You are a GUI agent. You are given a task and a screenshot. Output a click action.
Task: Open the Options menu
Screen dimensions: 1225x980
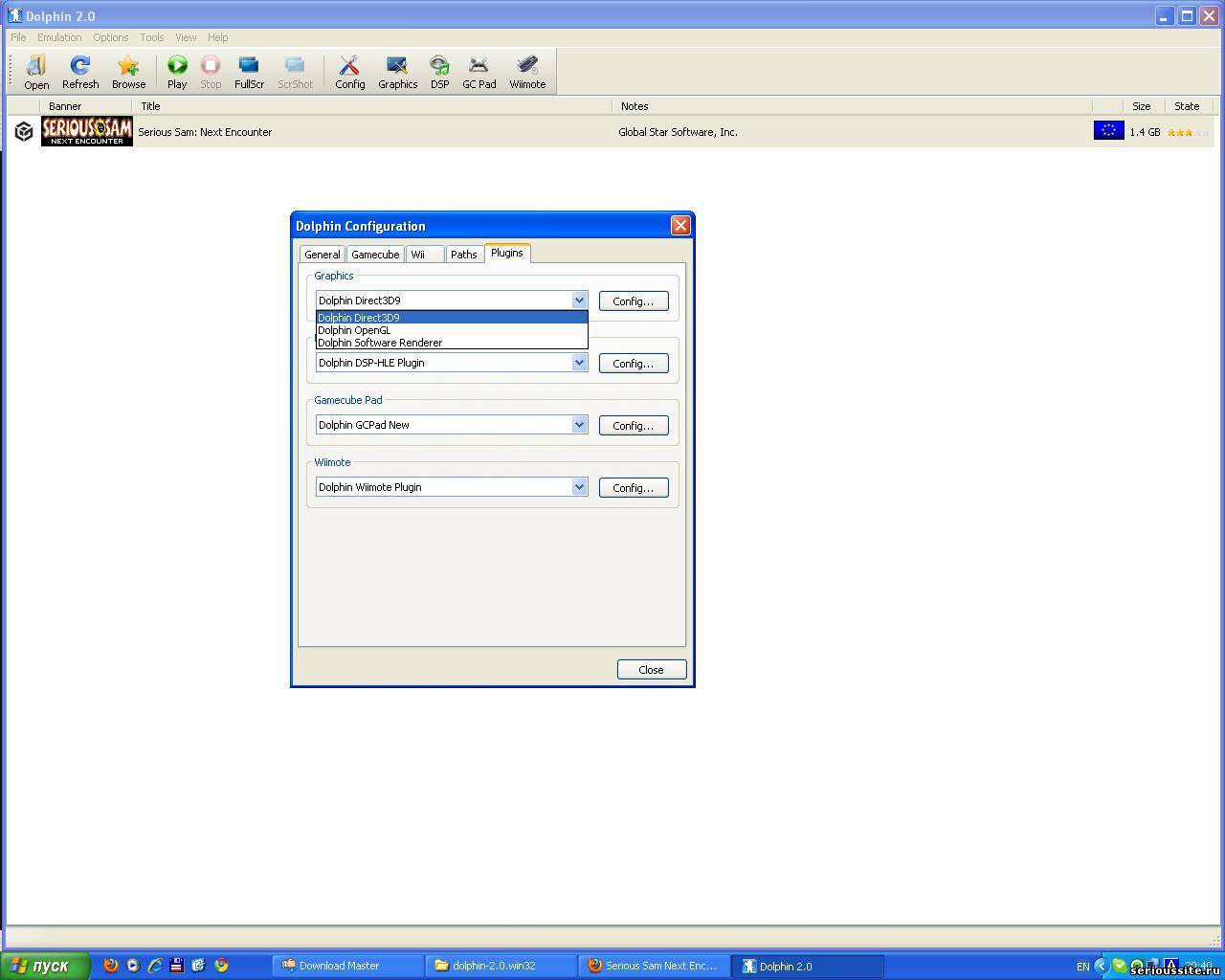111,37
